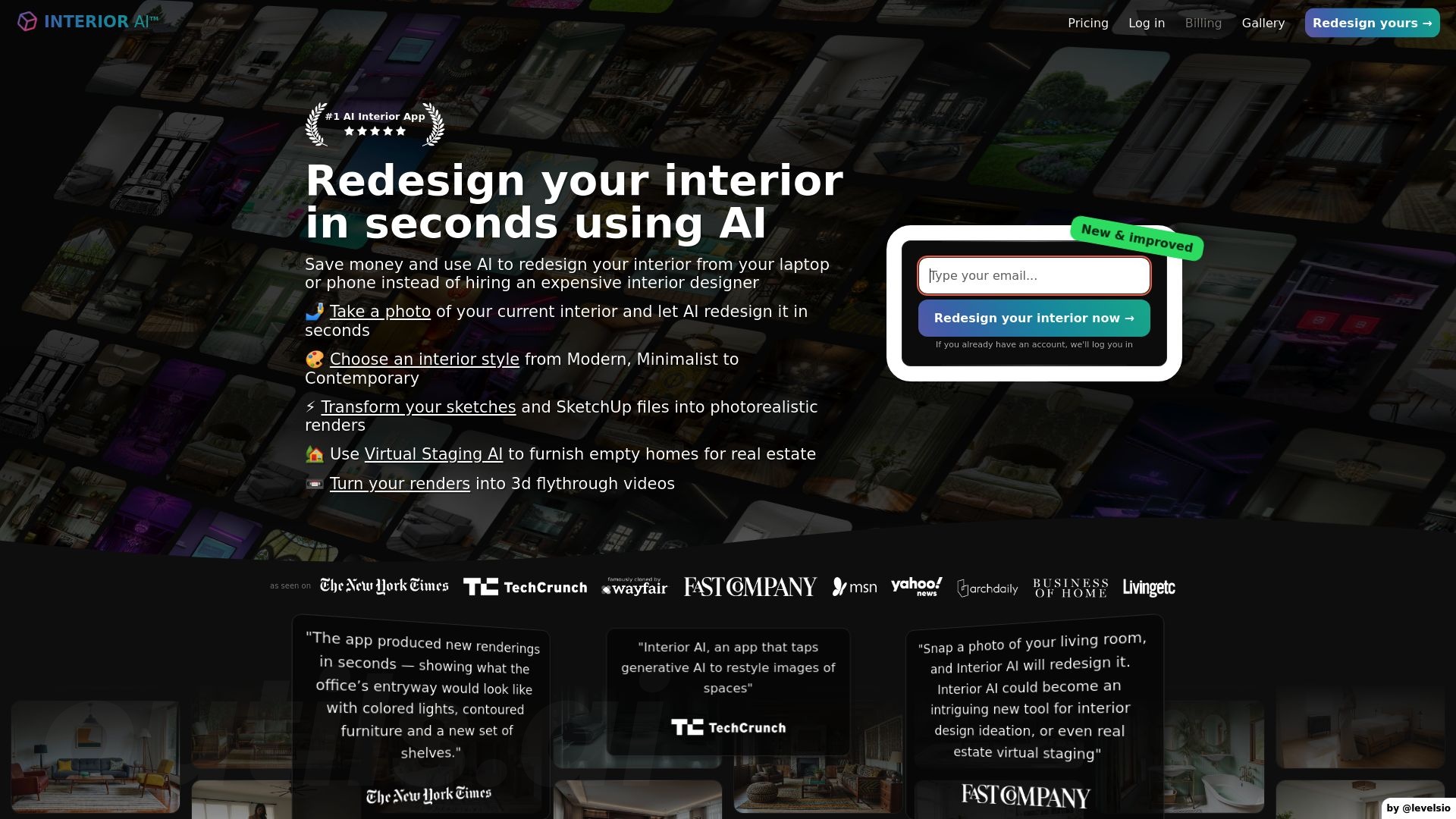Screen dimensions: 1456x819
Task: Click Redesign your interior now button
Action: (1033, 317)
